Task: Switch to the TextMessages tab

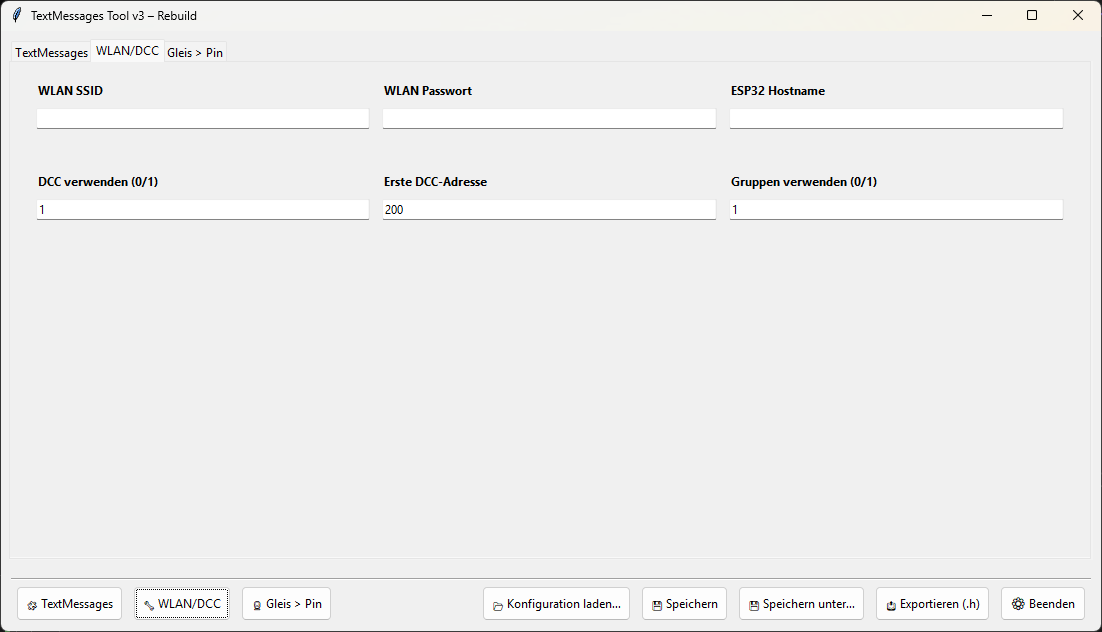Action: click(51, 53)
